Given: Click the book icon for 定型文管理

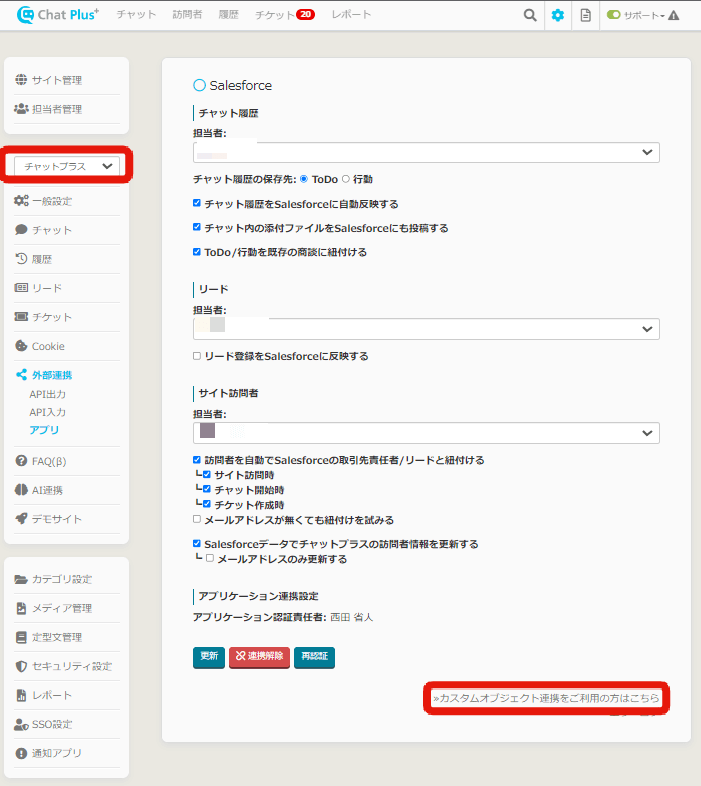Looking at the screenshot, I should (21, 637).
